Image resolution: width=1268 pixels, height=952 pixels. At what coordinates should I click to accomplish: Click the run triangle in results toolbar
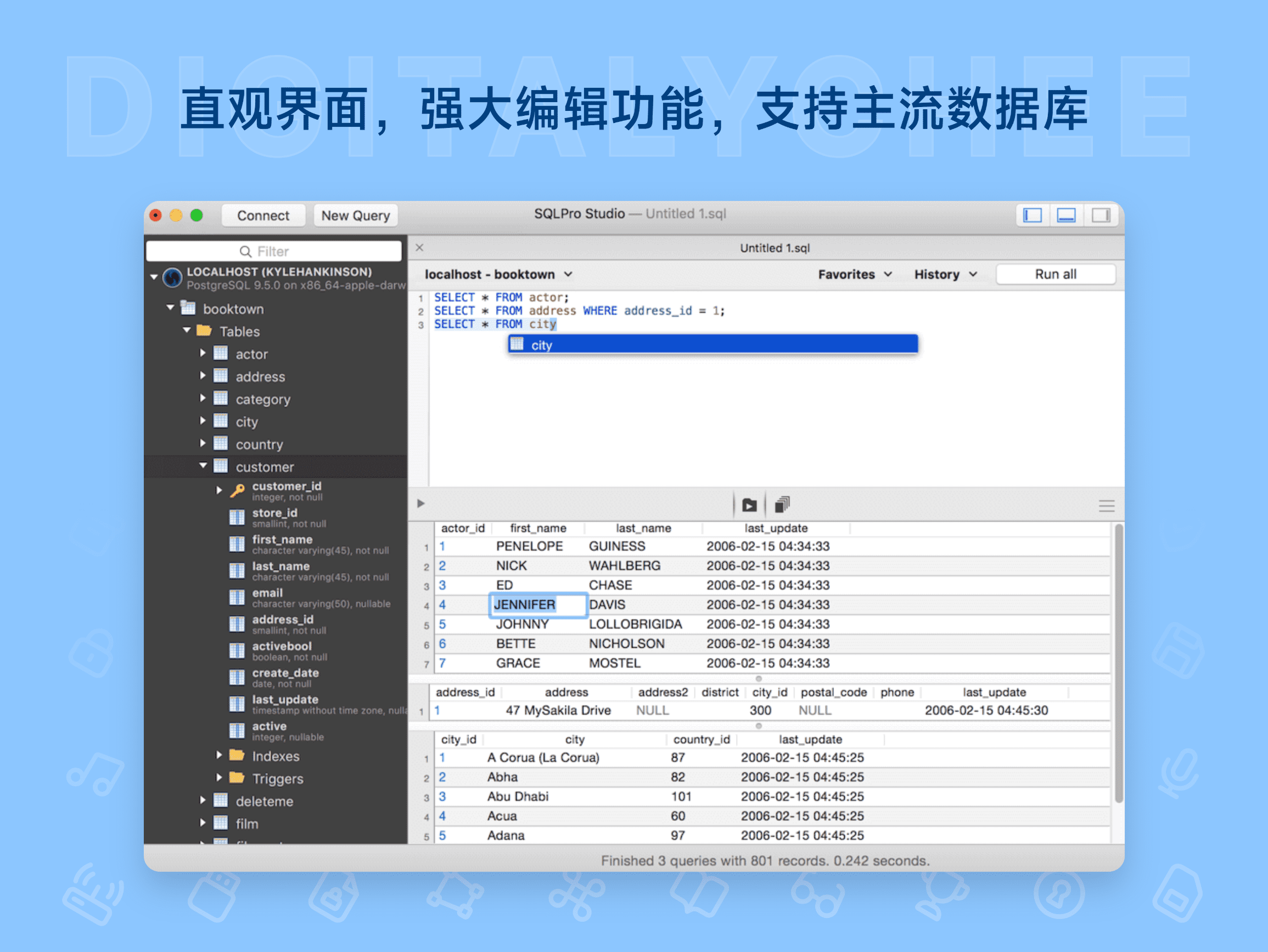coord(422,503)
